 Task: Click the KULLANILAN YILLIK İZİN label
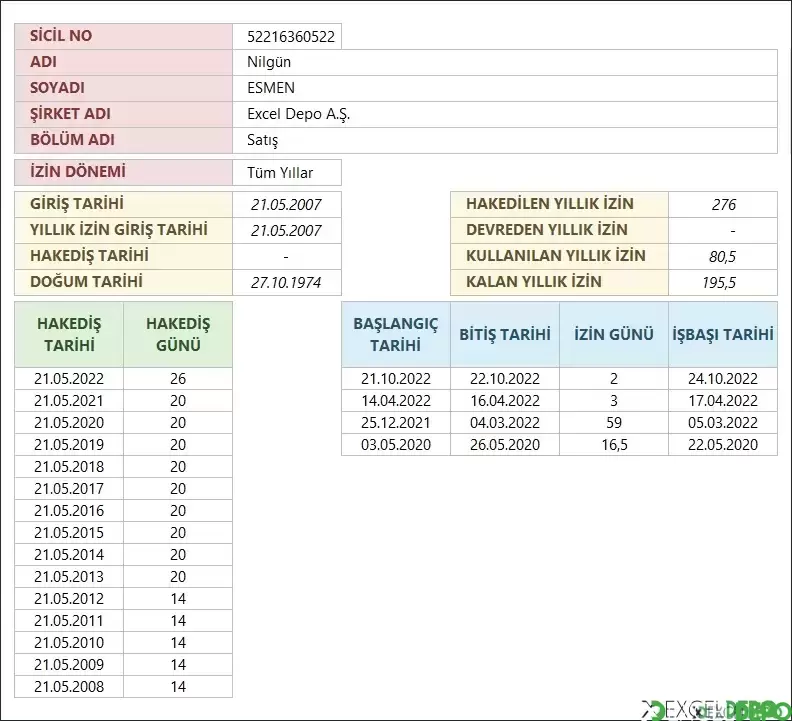559,256
